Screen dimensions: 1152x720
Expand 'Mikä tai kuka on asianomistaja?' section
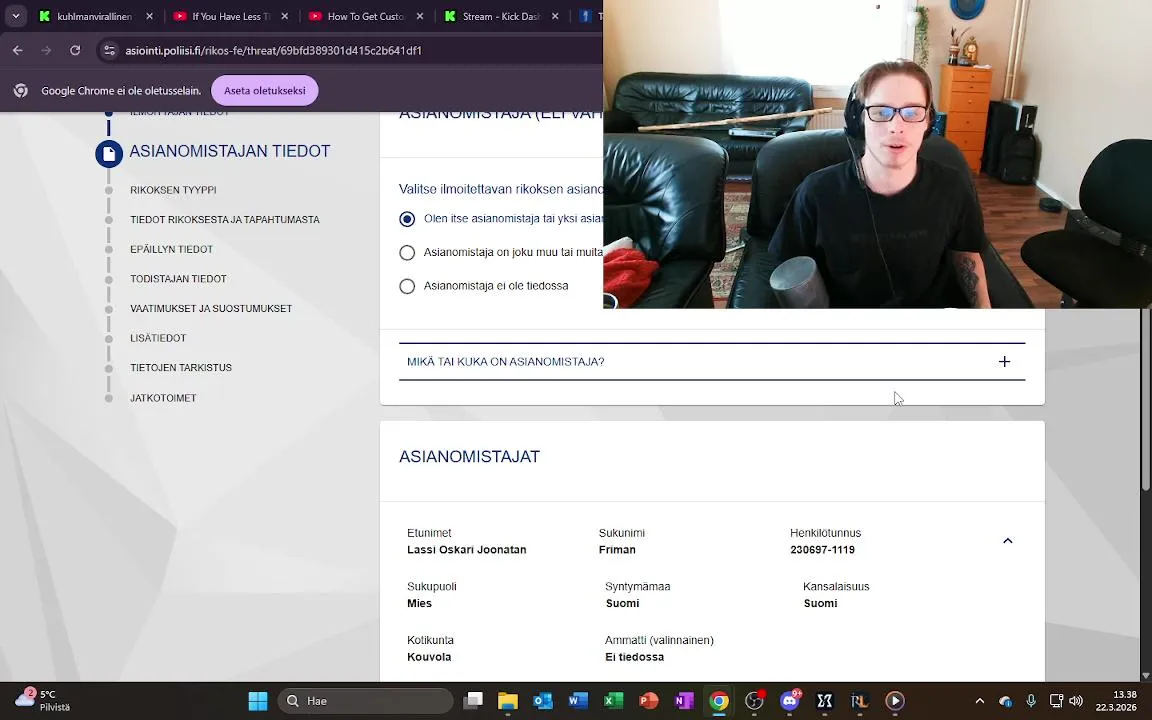712,361
